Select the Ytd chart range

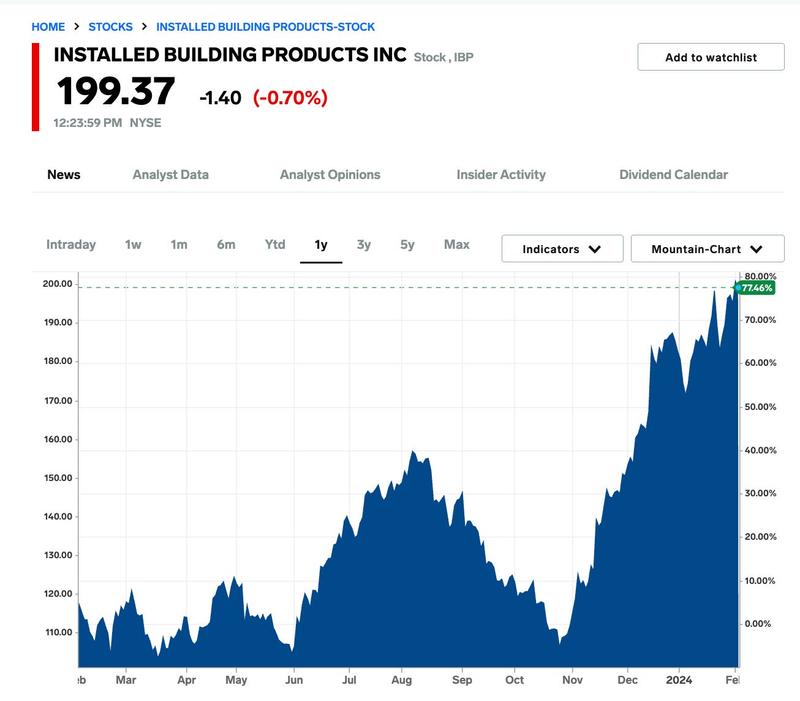click(275, 244)
